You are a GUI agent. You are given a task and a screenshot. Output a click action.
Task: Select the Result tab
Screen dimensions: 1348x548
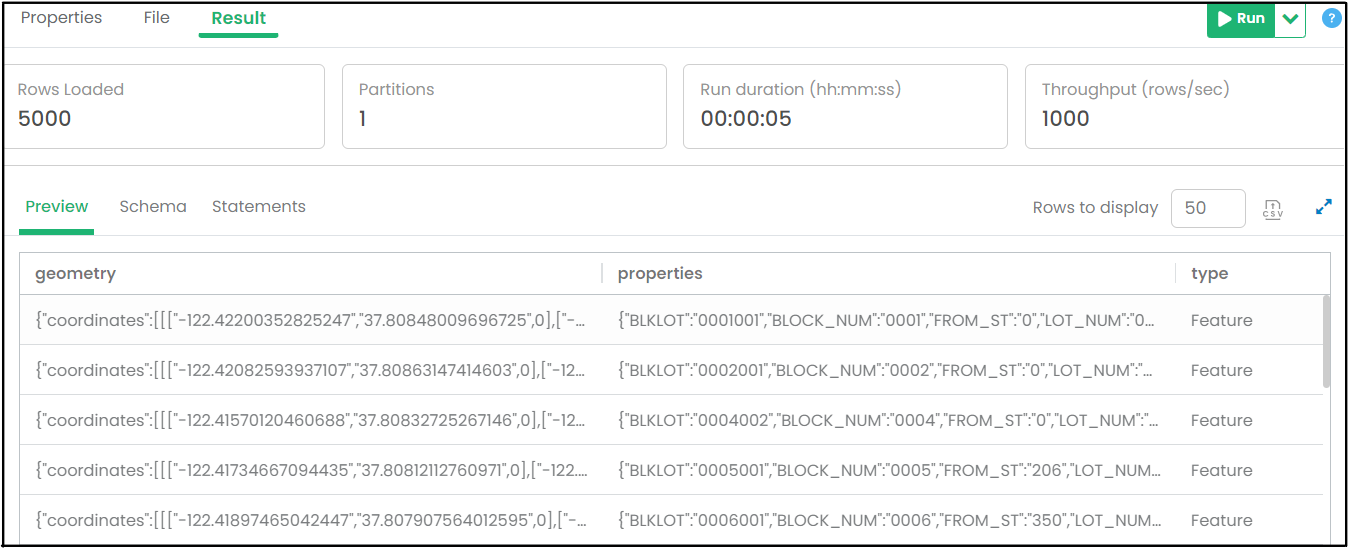pyautogui.click(x=239, y=18)
